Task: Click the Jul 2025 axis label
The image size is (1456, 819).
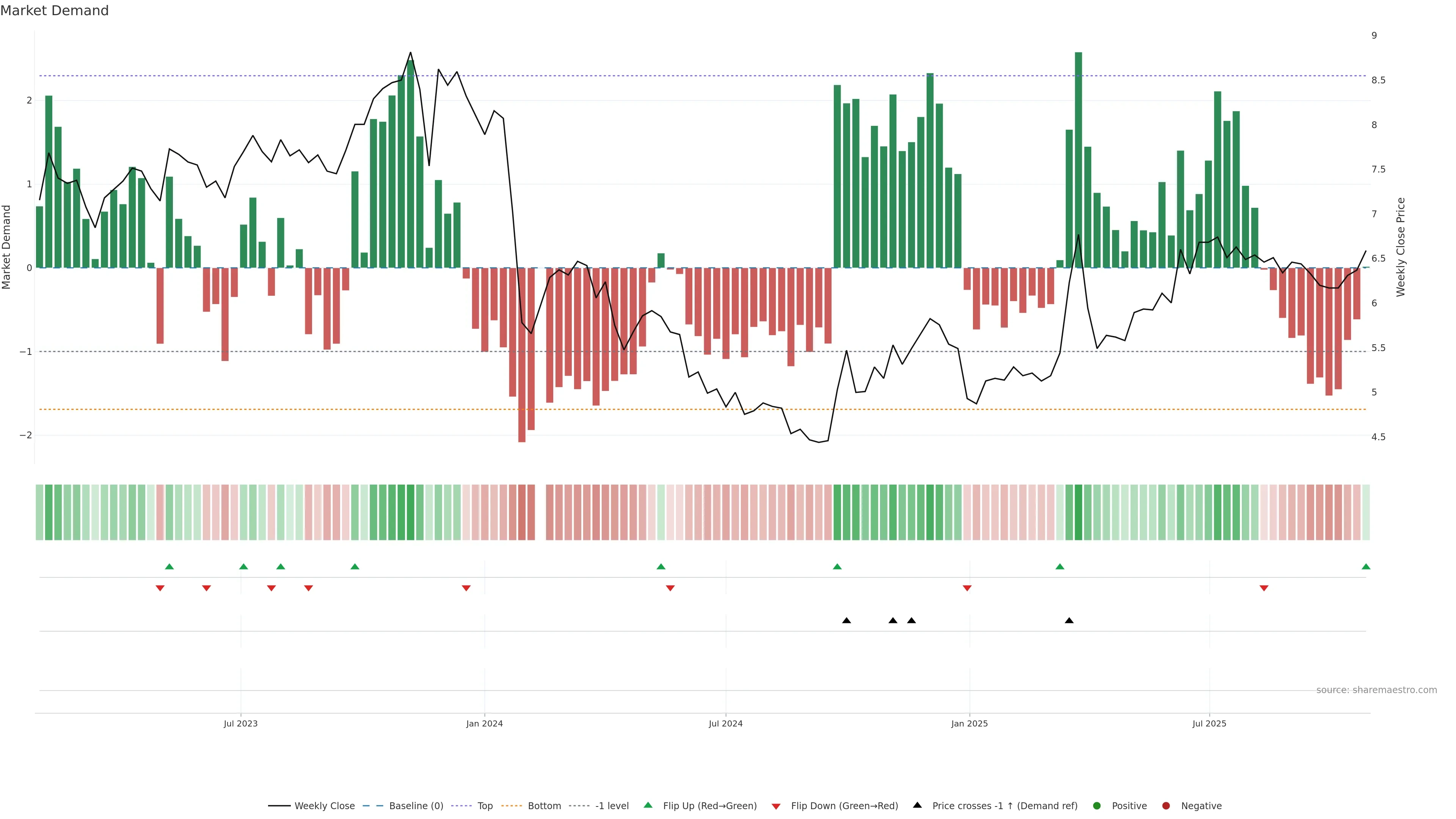Action: [x=1209, y=723]
